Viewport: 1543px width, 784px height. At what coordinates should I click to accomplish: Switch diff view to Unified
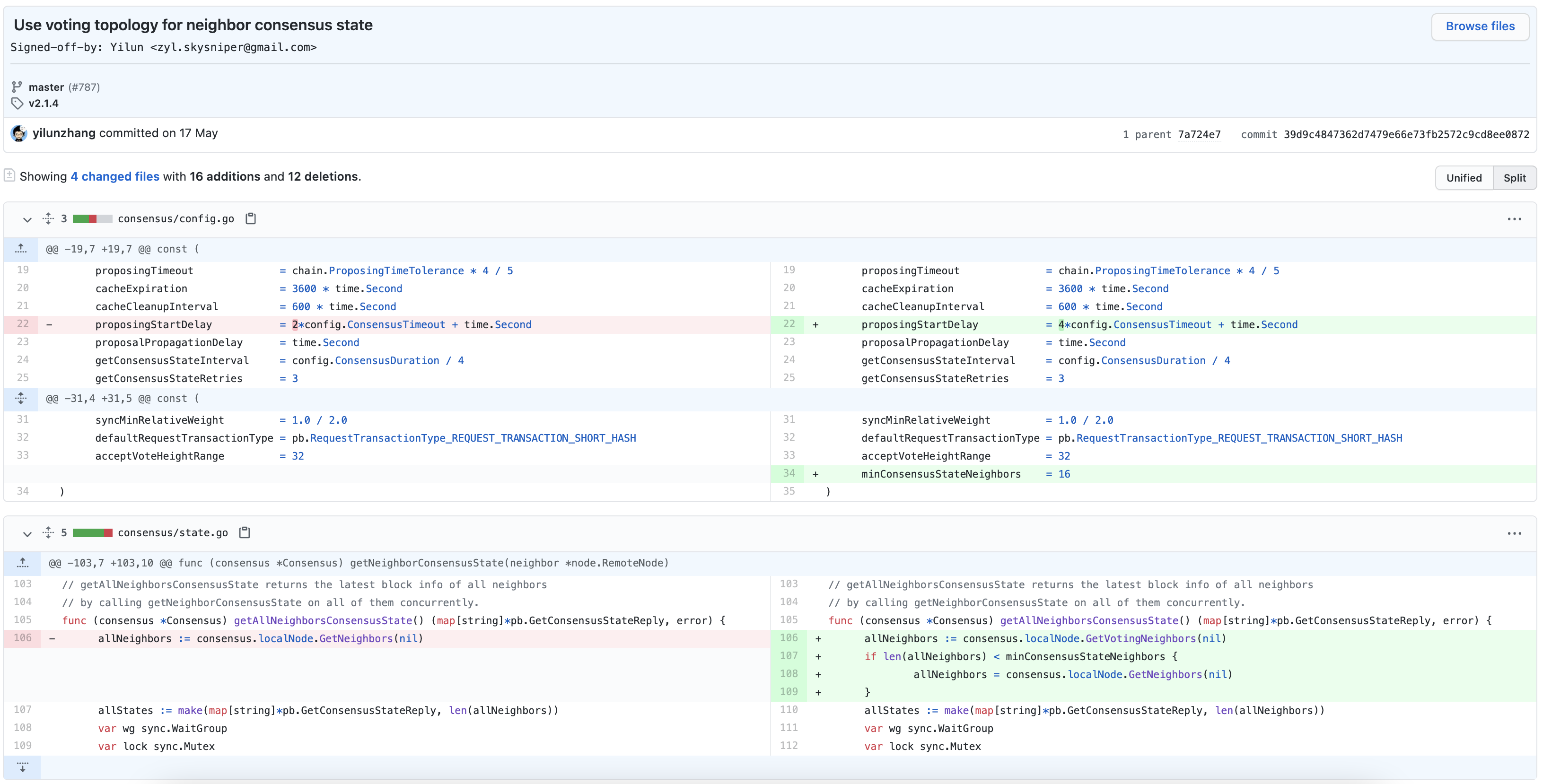click(x=1464, y=178)
